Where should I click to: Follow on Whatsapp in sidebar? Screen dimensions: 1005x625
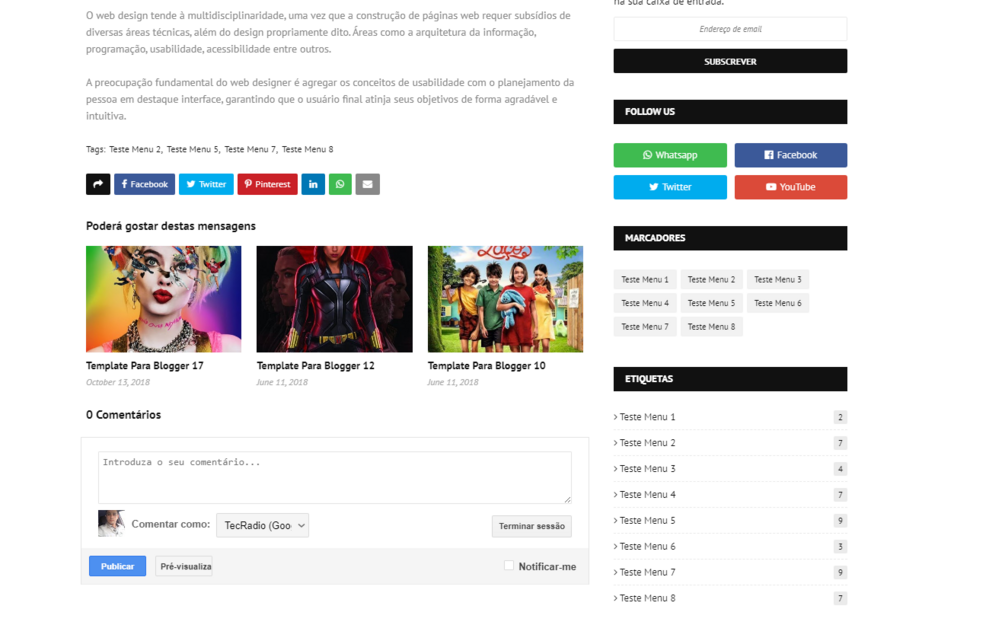tap(670, 155)
